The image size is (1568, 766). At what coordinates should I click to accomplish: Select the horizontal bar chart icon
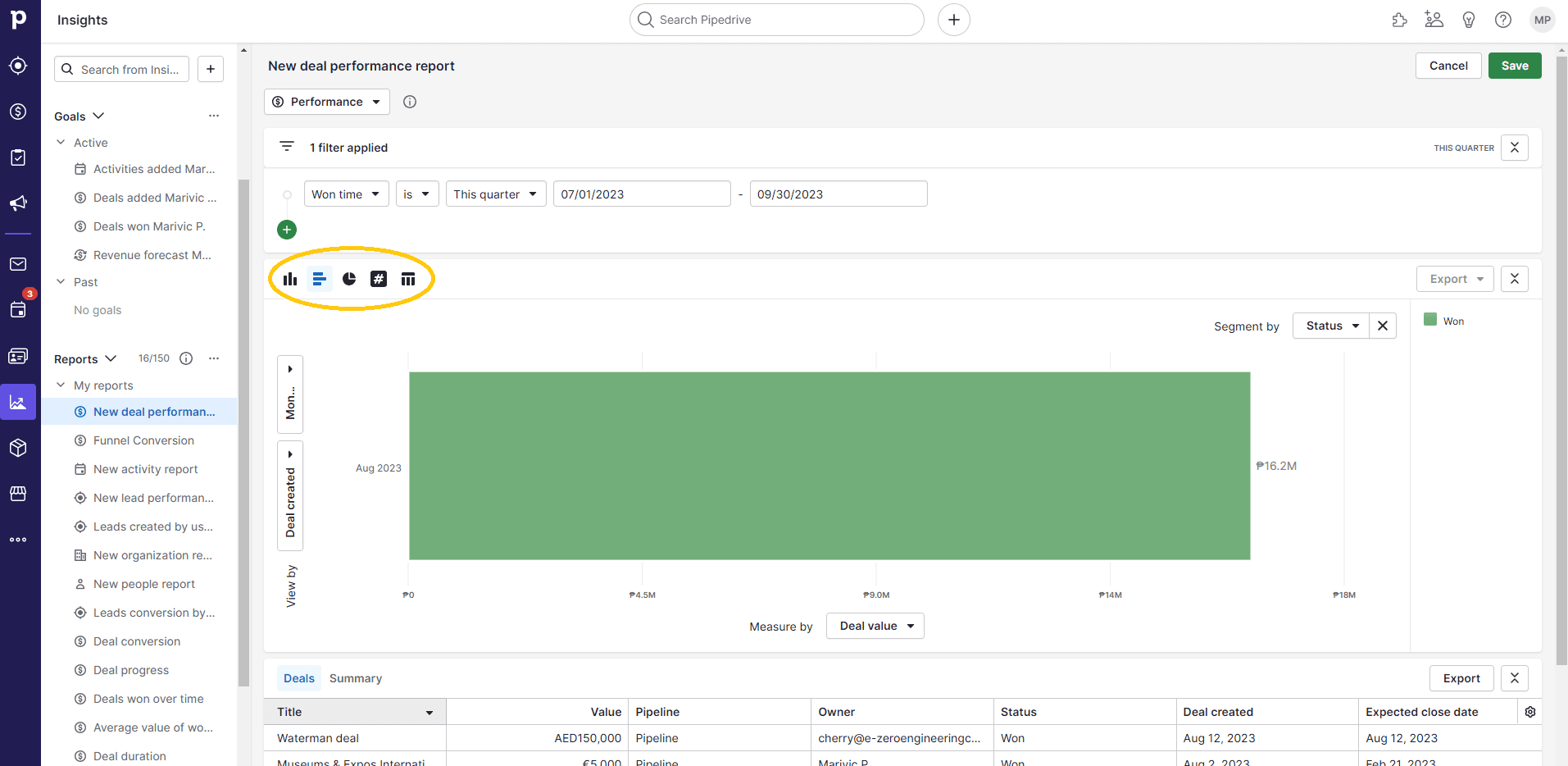[x=320, y=279]
